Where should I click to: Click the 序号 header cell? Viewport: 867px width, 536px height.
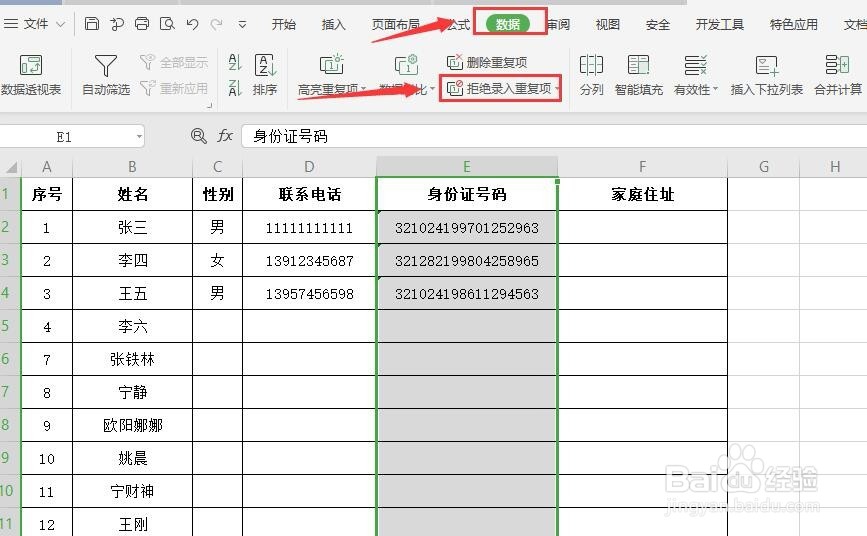pos(47,194)
